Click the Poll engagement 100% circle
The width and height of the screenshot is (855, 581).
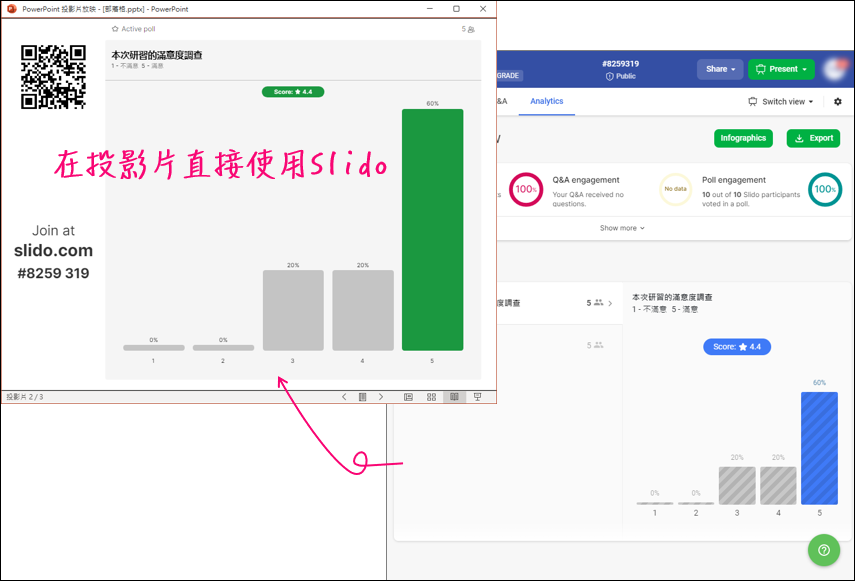point(824,189)
